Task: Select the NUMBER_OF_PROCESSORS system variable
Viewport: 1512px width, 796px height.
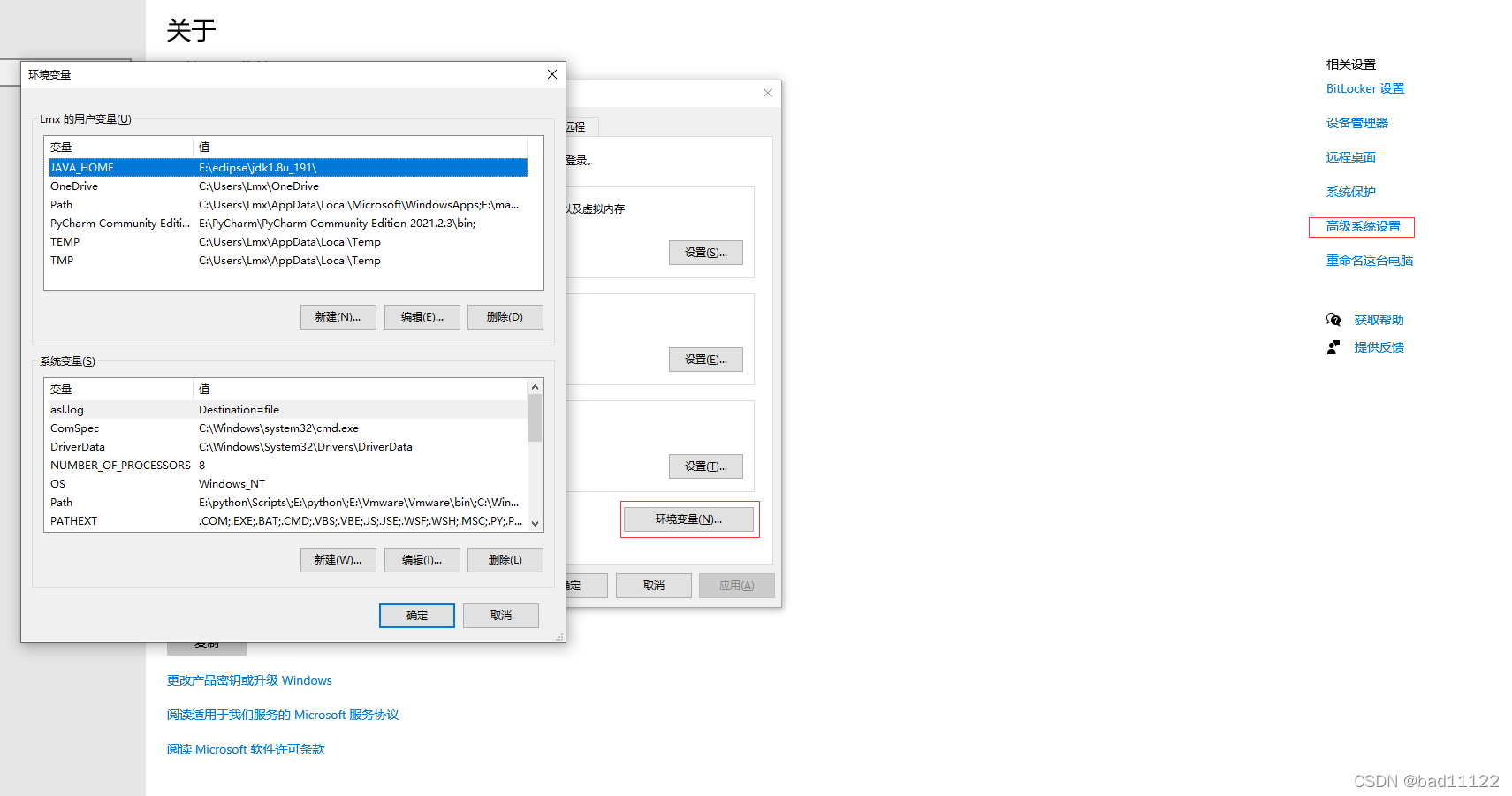Action: pos(288,466)
